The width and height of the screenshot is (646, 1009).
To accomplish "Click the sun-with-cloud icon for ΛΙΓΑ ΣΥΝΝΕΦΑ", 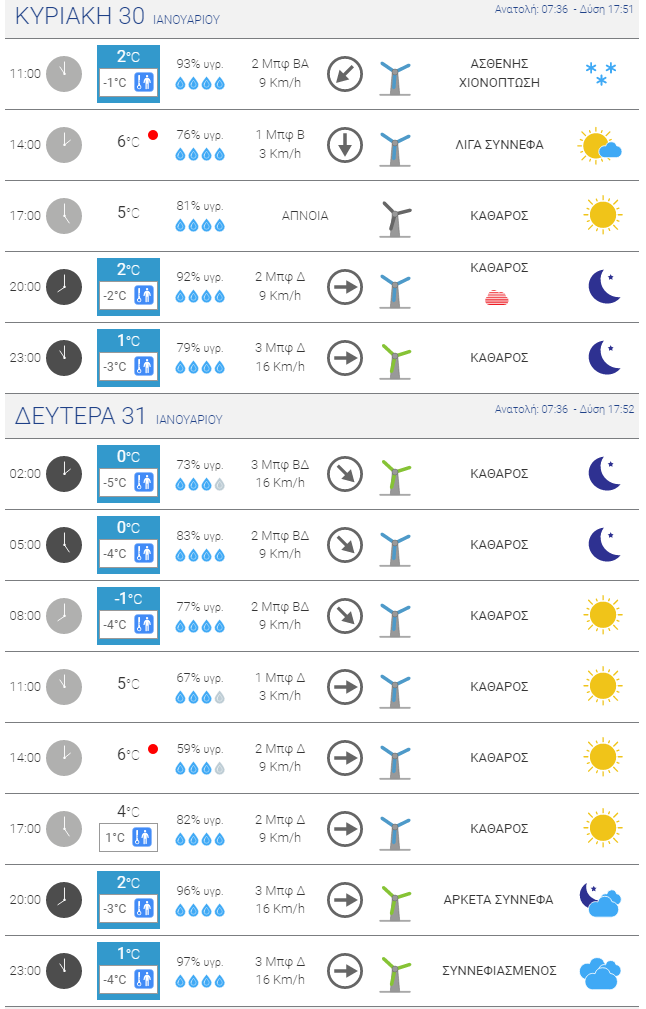I will (600, 145).
